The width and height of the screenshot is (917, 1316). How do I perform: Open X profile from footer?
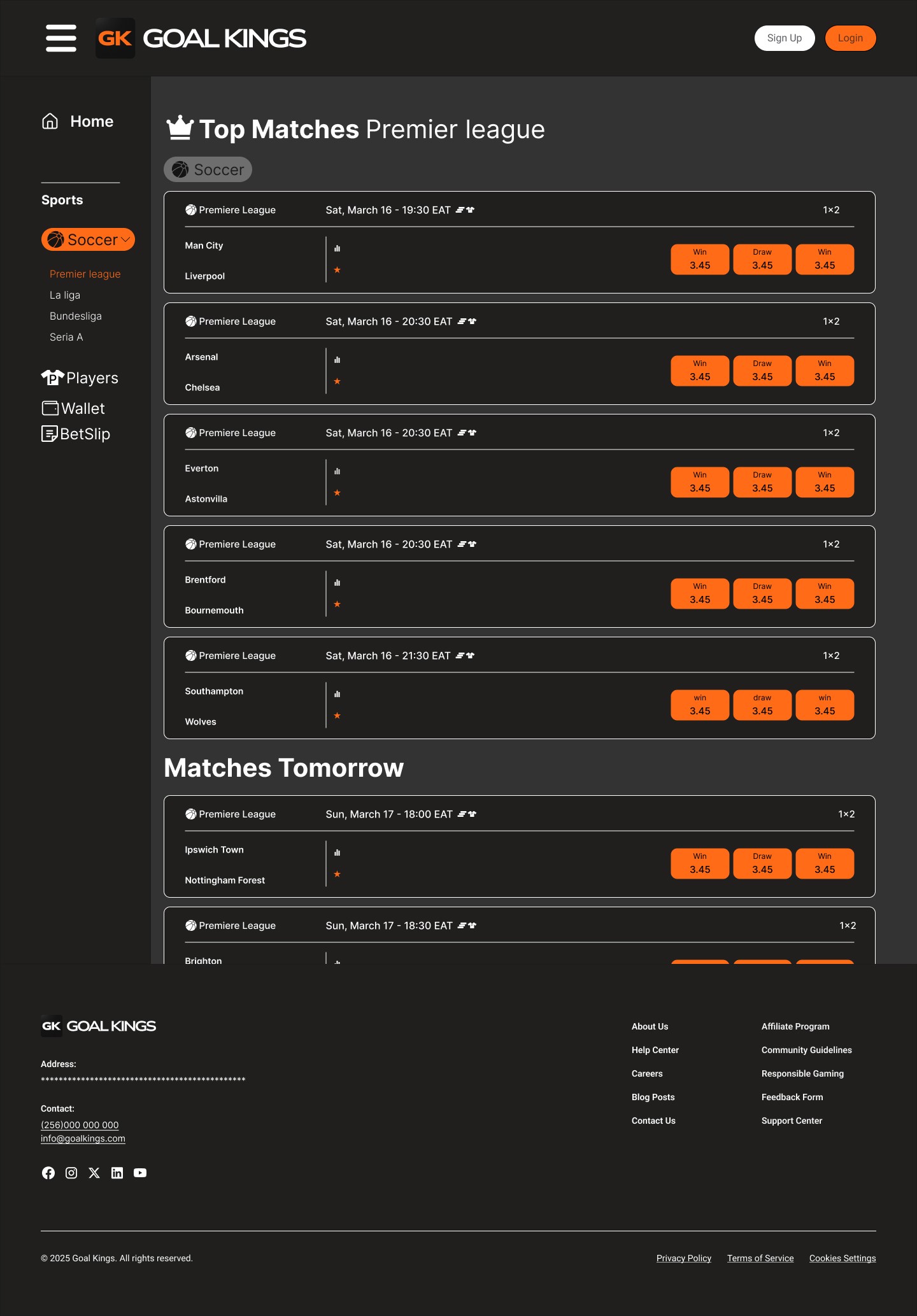(94, 1173)
